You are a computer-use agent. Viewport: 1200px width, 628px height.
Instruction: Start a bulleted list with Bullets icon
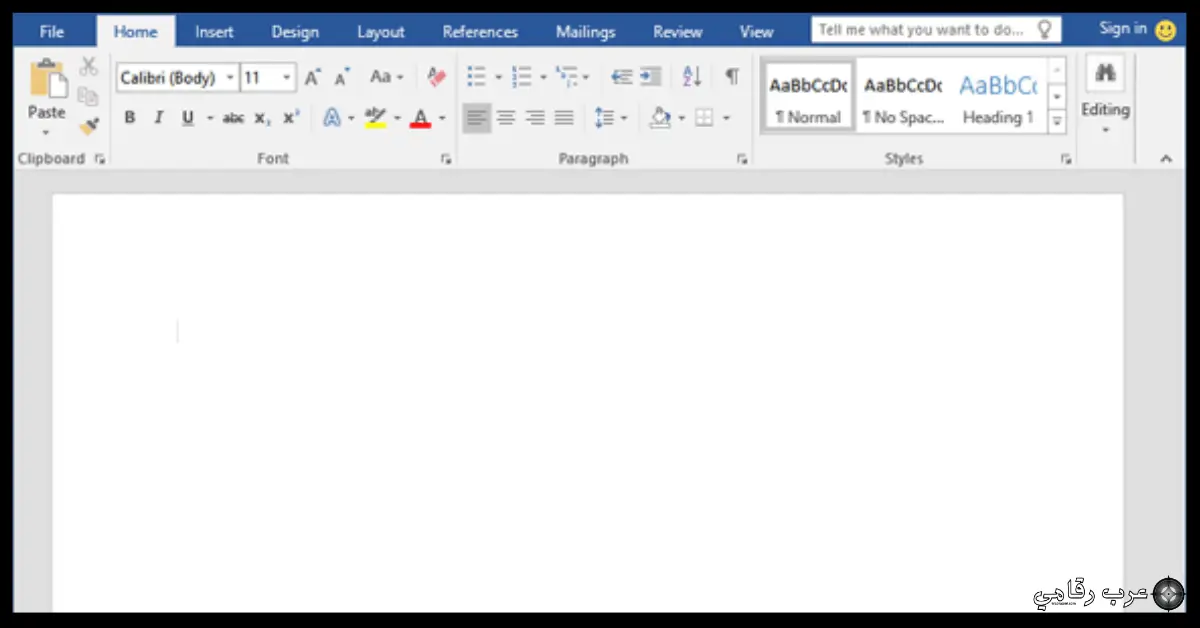(477, 77)
